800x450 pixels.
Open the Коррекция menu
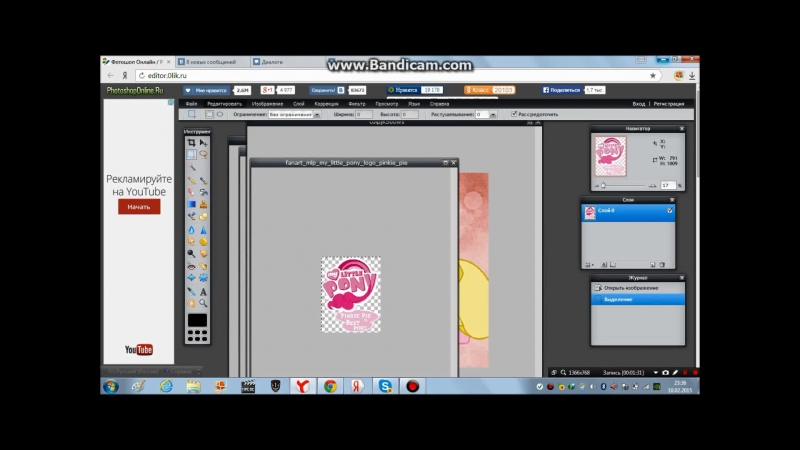pos(327,104)
